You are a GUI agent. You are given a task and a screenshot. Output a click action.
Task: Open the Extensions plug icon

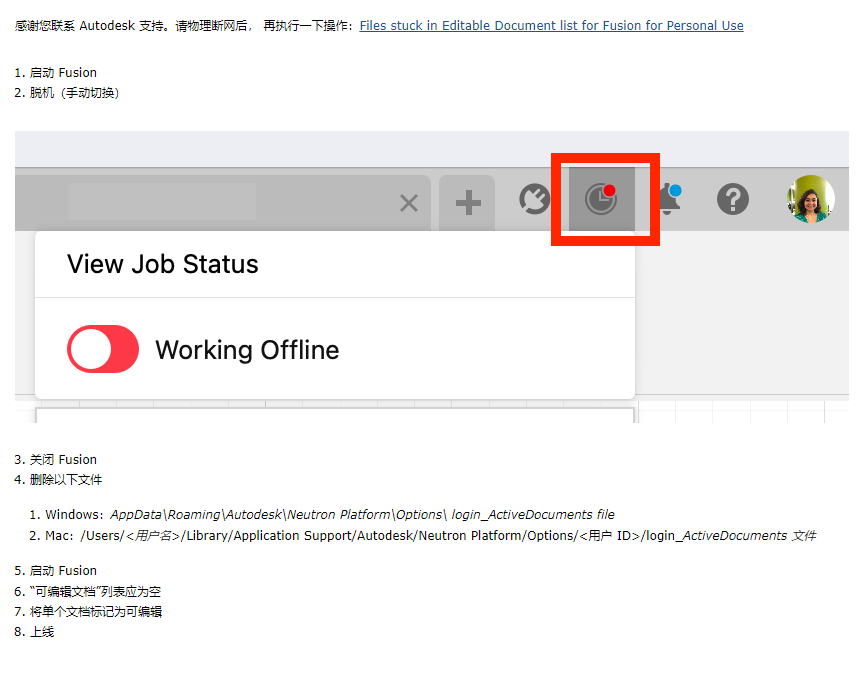535,199
